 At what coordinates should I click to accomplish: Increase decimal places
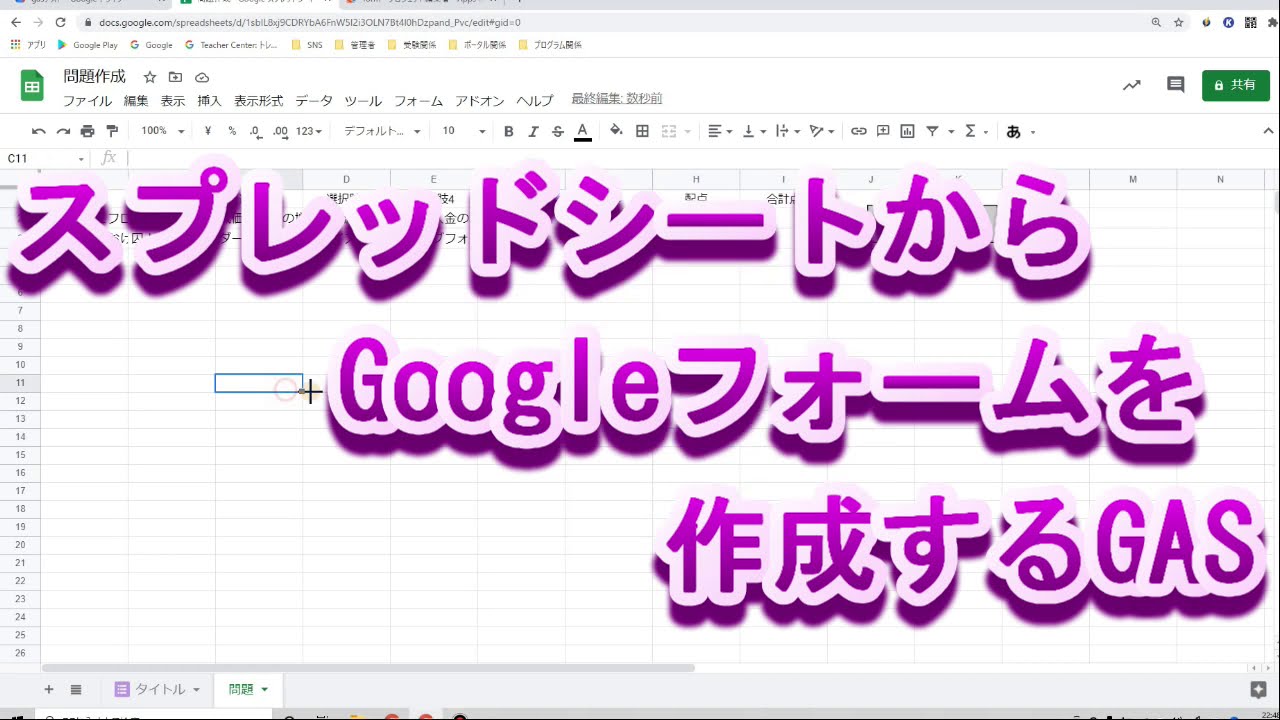tap(281, 131)
